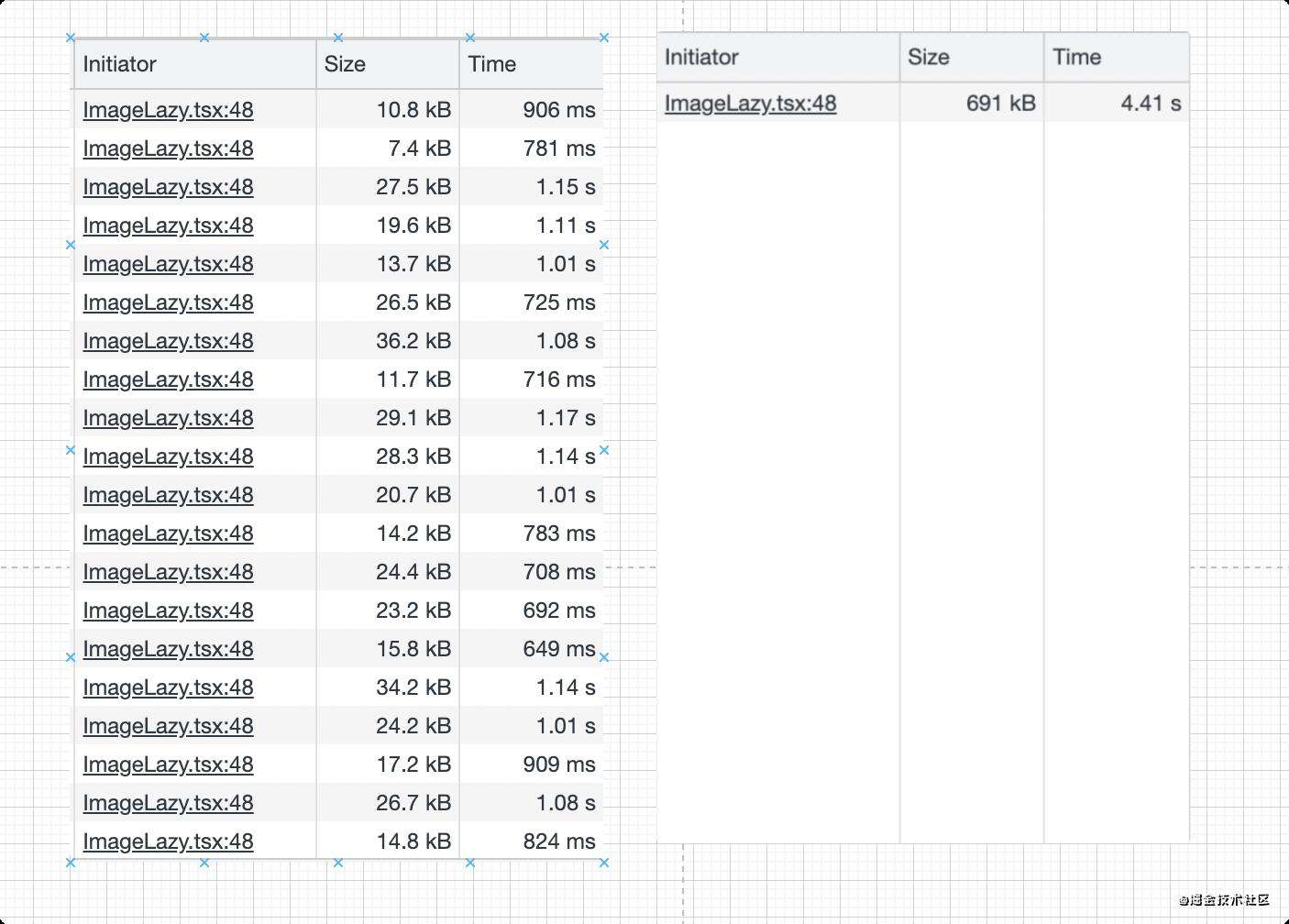Select the 708 ms time cell

532,572
